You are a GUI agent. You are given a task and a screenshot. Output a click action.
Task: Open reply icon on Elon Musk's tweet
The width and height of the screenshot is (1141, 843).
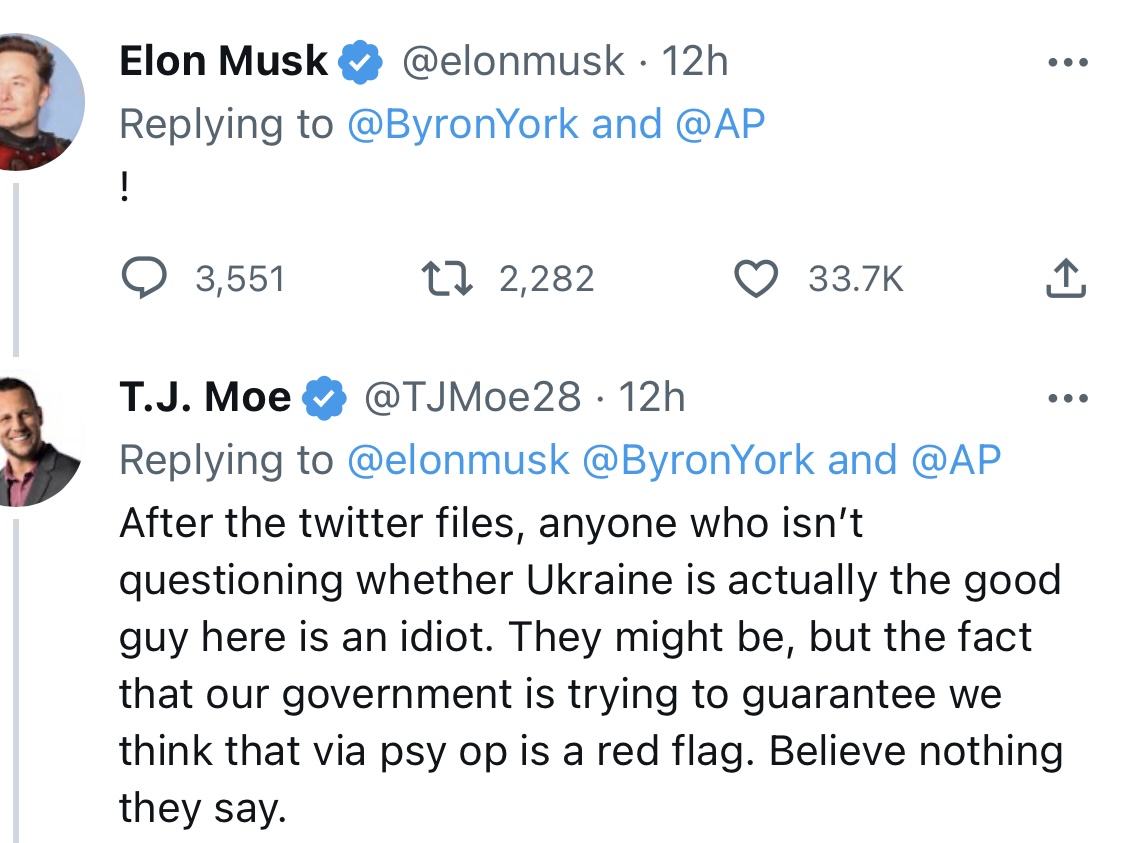143,277
